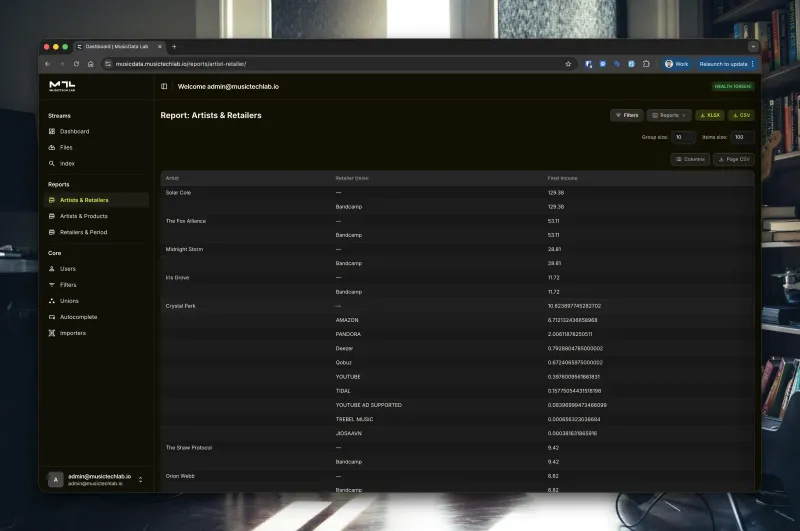This screenshot has height=531, width=800.
Task: Click the Files upload icon
Action: [52, 147]
